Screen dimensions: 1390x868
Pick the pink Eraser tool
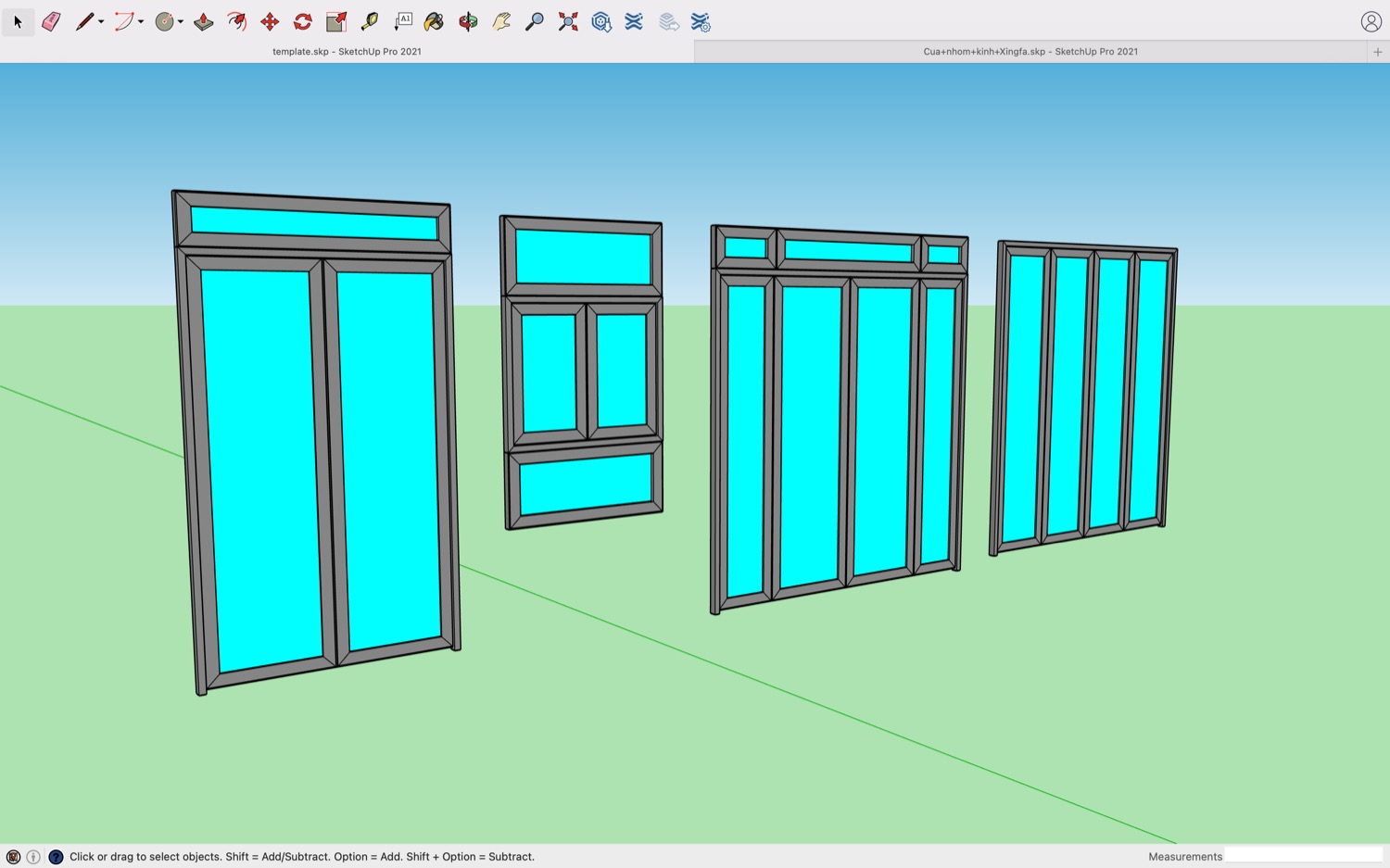51,21
